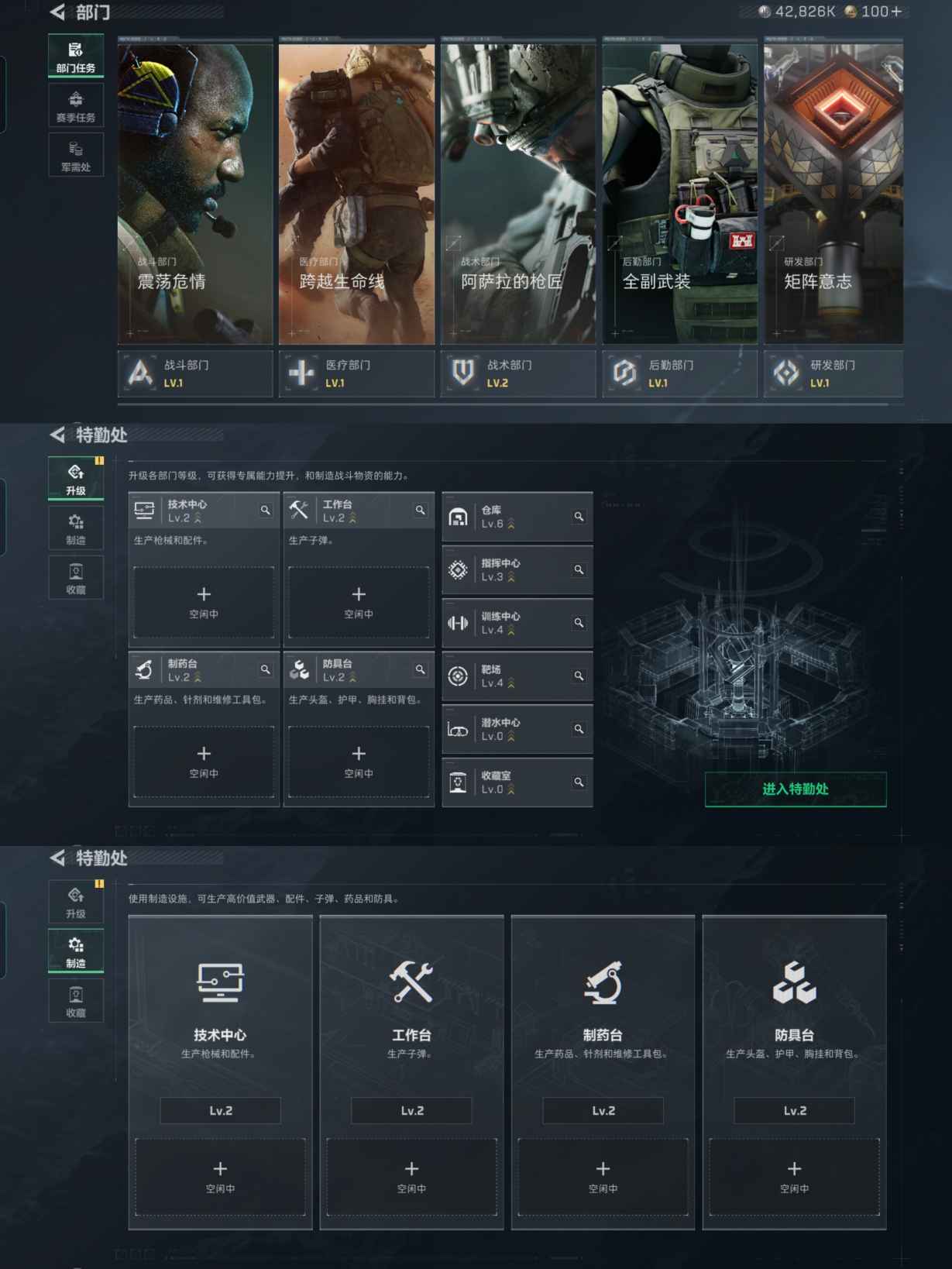This screenshot has width=952, height=1269.
Task: Click upgrade chevrons beside 仓库 Lv.6
Action: tap(511, 524)
